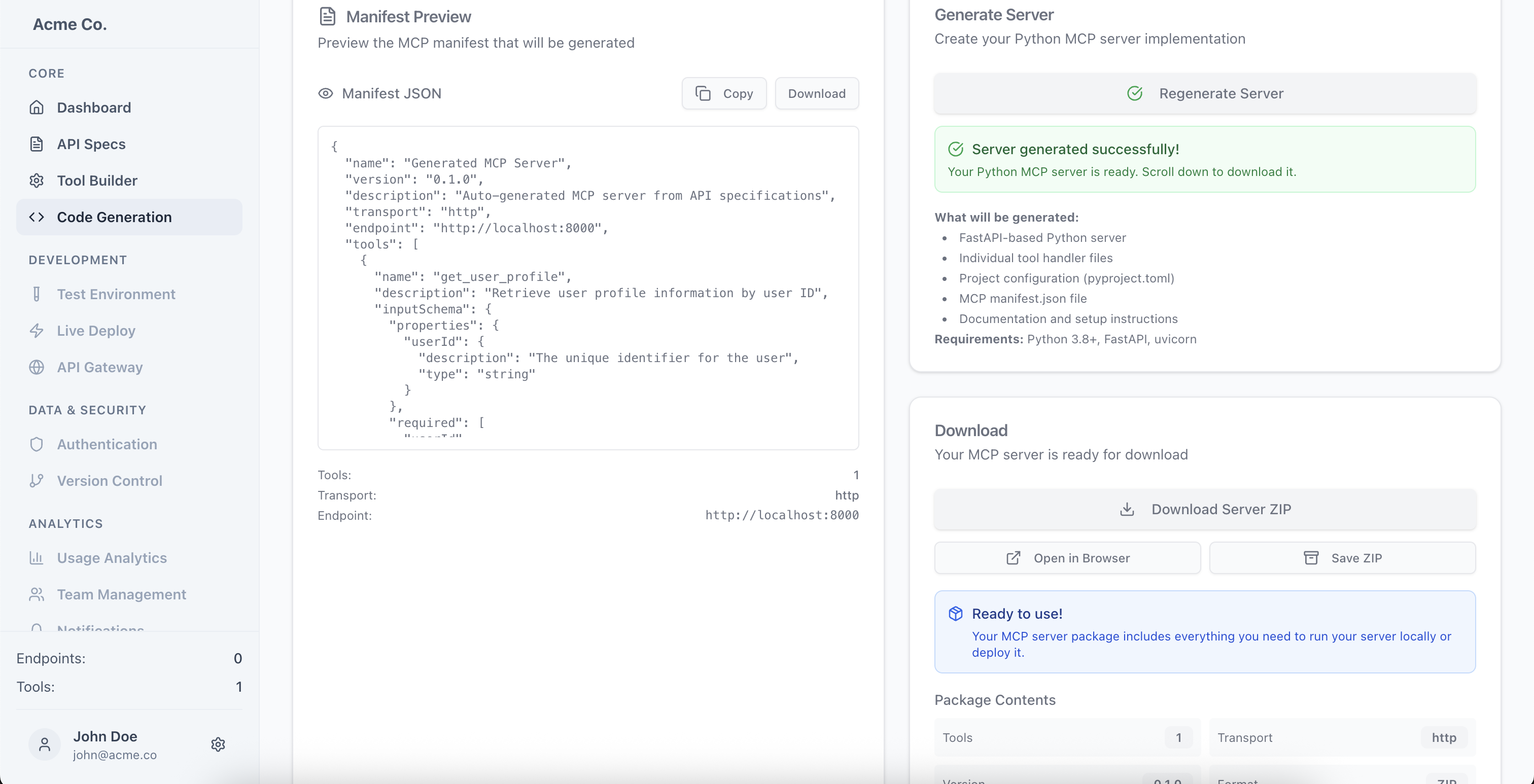Open Usage Analytics section
1534x784 pixels.
[112, 558]
